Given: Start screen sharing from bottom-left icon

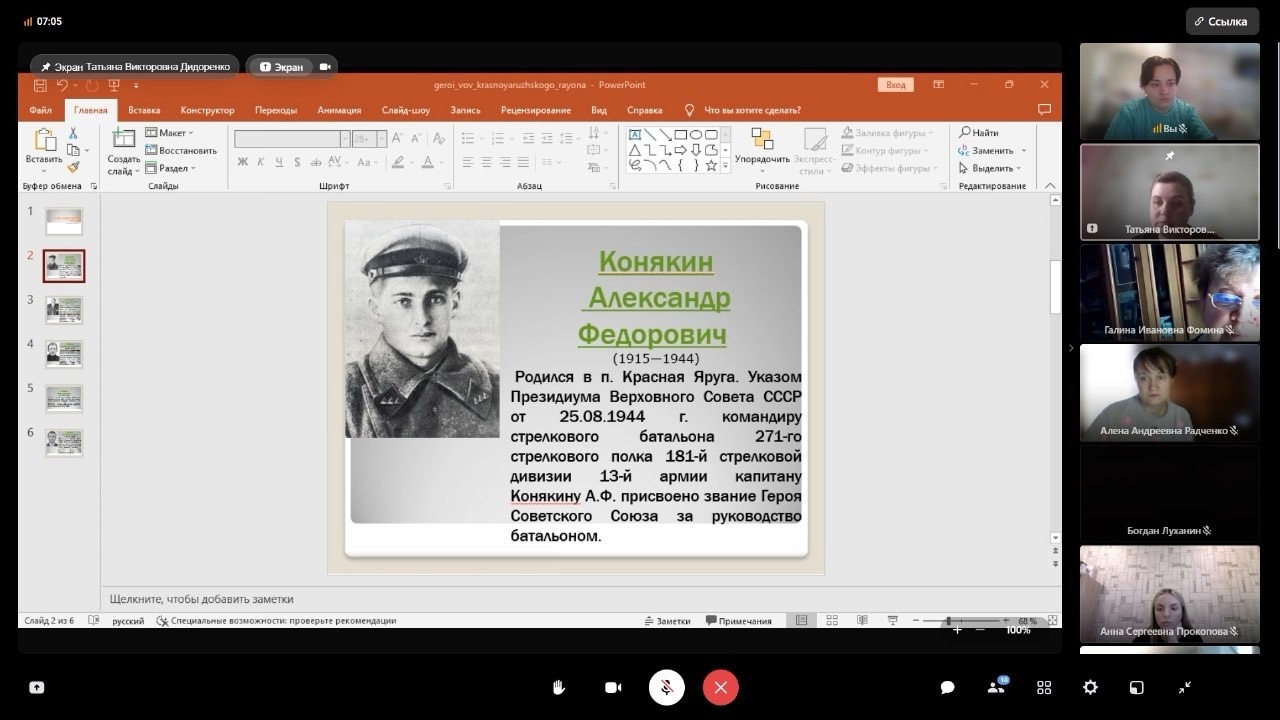Looking at the screenshot, I should tap(37, 687).
